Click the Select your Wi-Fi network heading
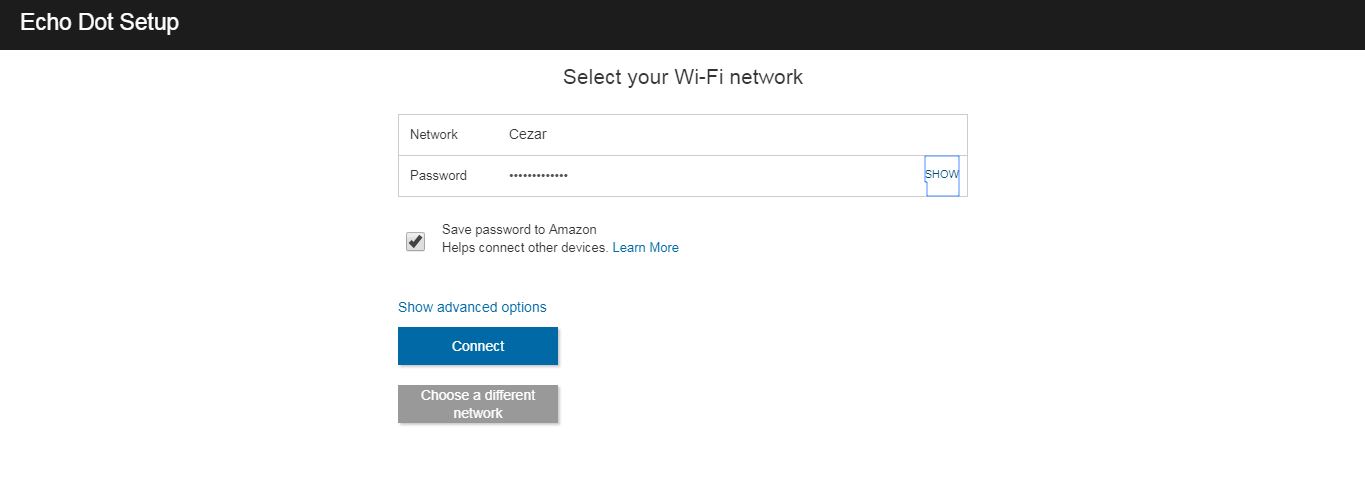1365x497 pixels. tap(683, 77)
